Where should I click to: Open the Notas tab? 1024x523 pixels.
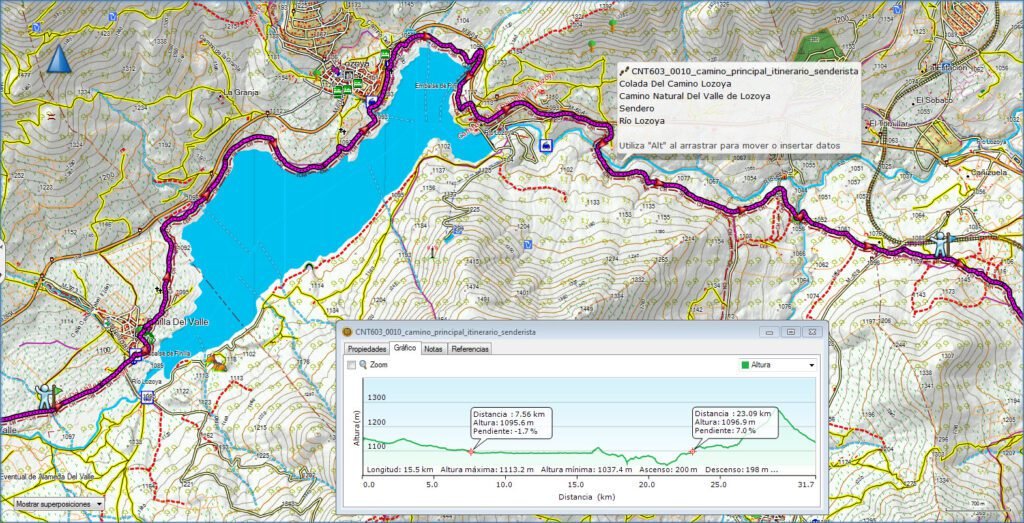click(433, 349)
